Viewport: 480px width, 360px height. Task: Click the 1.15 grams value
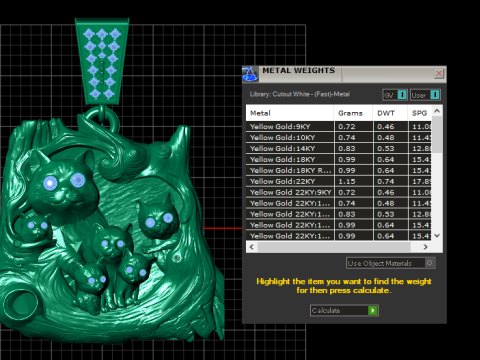347,182
